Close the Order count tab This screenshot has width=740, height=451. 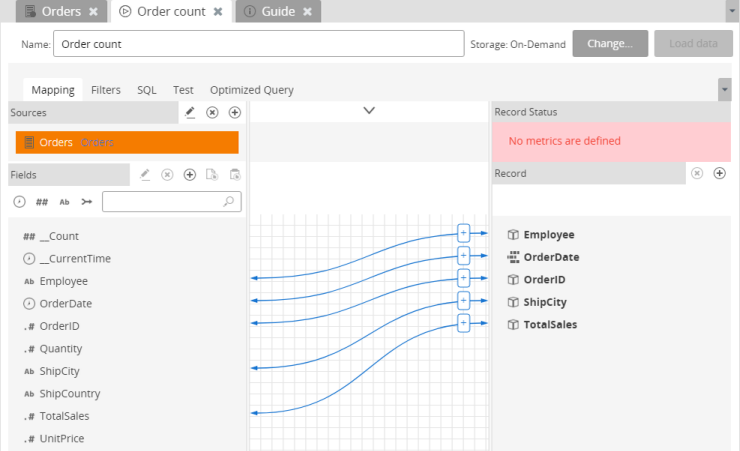point(218,11)
